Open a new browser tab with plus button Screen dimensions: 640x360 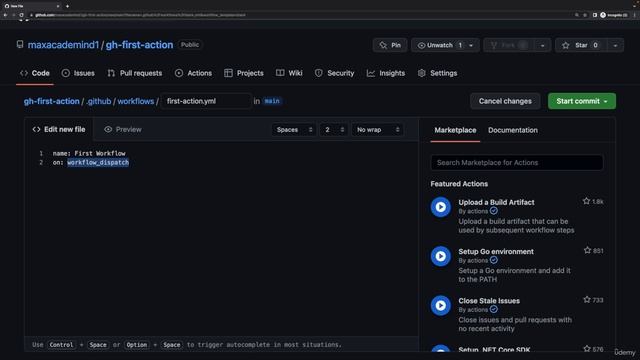click(67, 6)
